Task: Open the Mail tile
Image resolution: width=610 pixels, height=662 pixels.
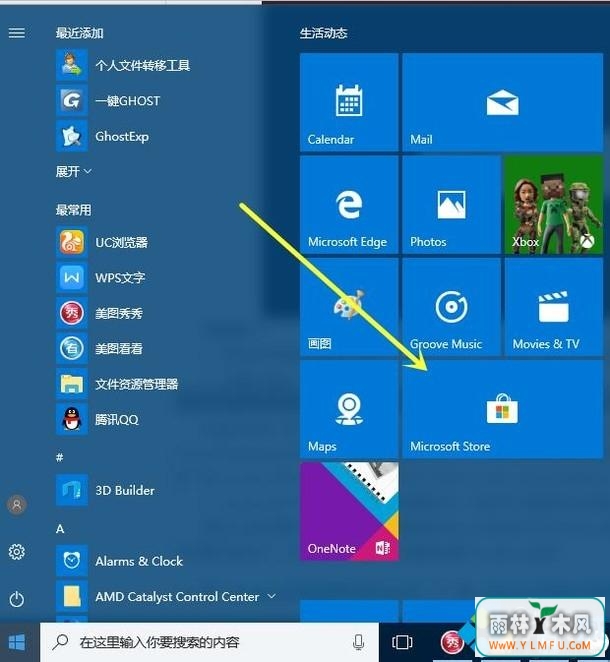Action: 502,102
